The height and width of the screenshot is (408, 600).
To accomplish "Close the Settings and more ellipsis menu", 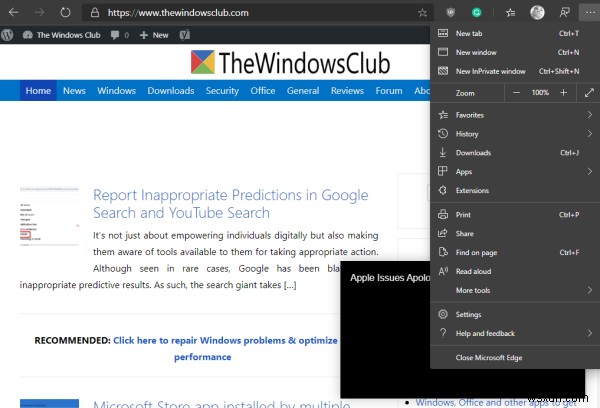I will 590,13.
